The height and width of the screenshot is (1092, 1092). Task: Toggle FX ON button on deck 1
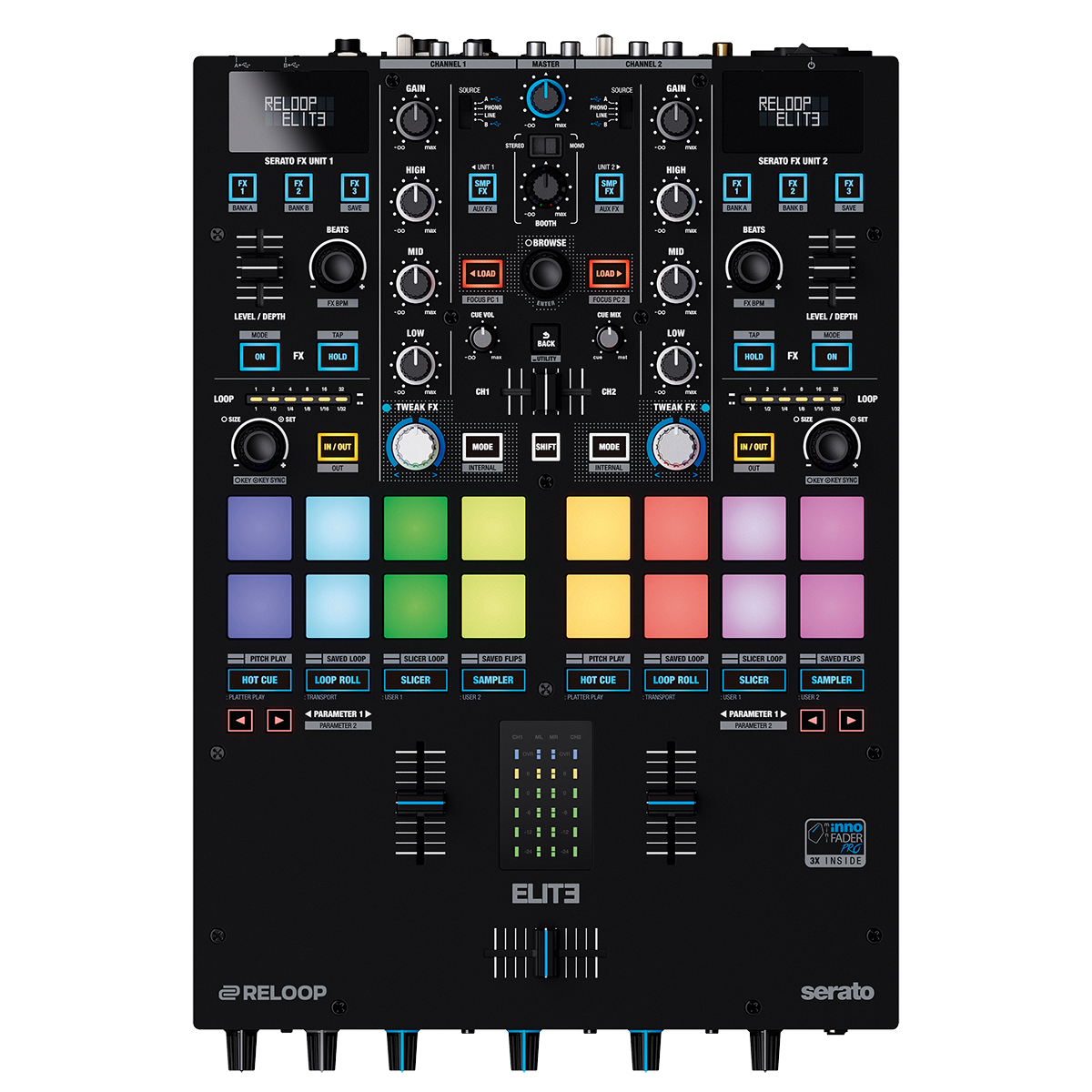(x=259, y=357)
